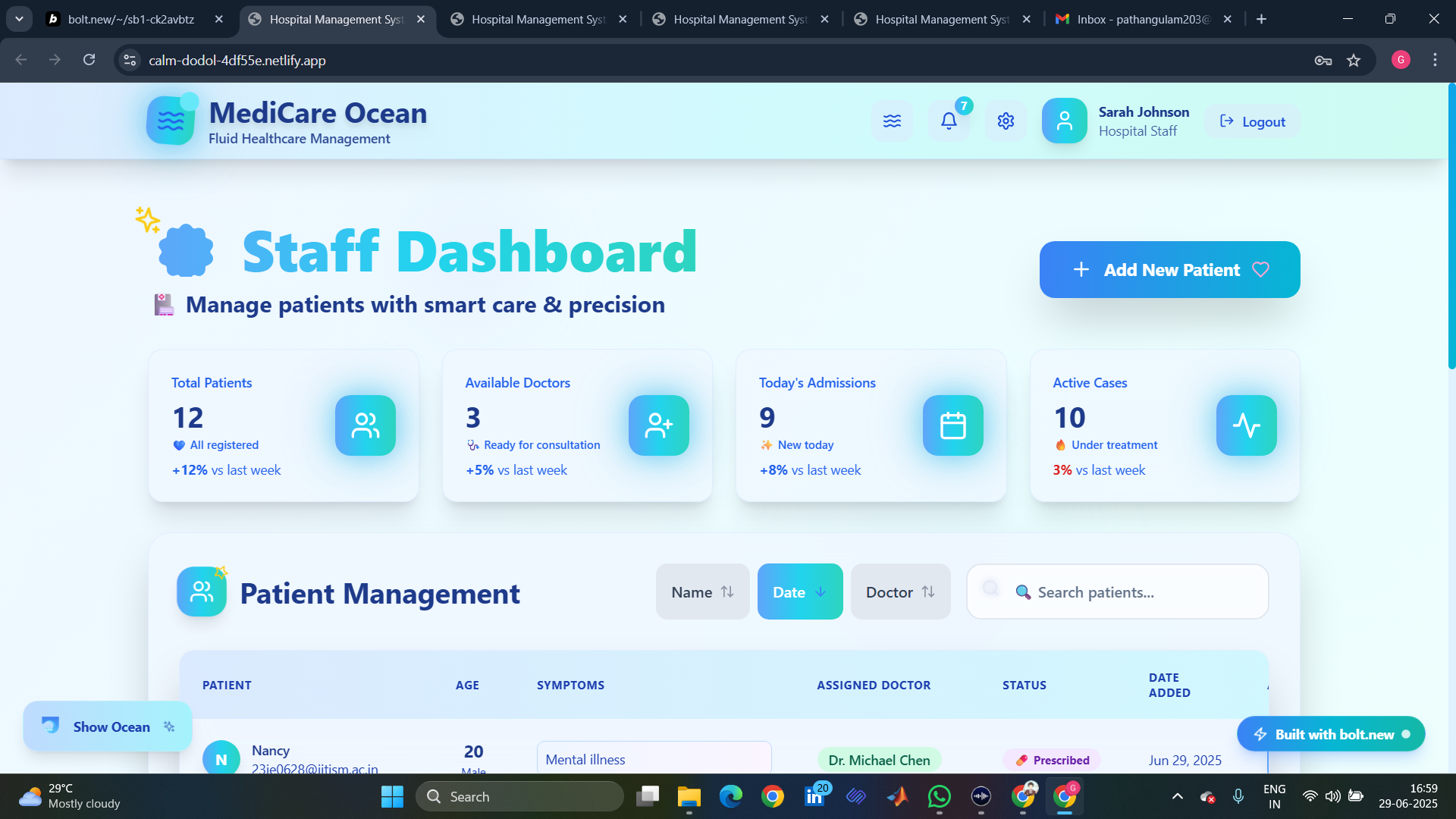The image size is (1456, 819).
Task: Switch to the bolt.new browser tab
Action: tap(130, 19)
